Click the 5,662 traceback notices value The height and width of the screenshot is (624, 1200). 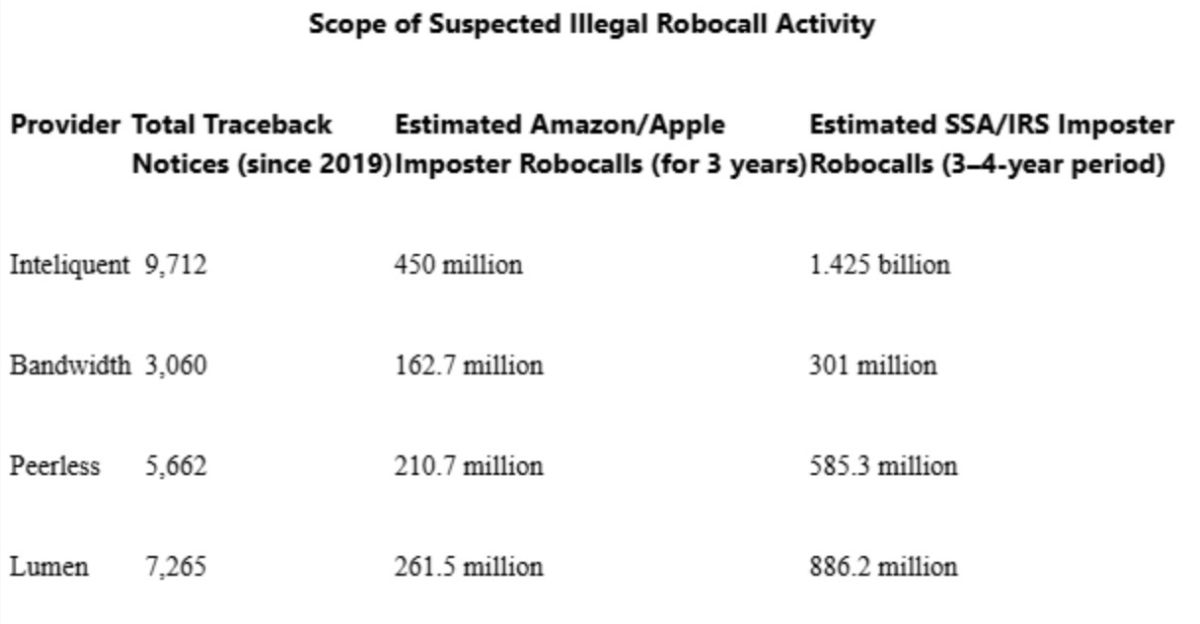[x=176, y=466]
